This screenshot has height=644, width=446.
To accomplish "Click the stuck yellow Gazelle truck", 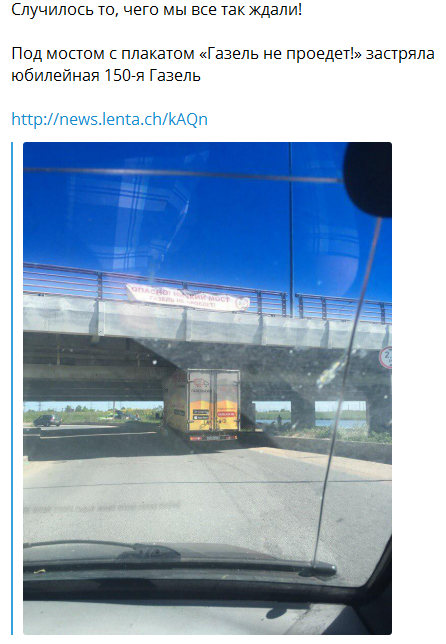I will (202, 405).
